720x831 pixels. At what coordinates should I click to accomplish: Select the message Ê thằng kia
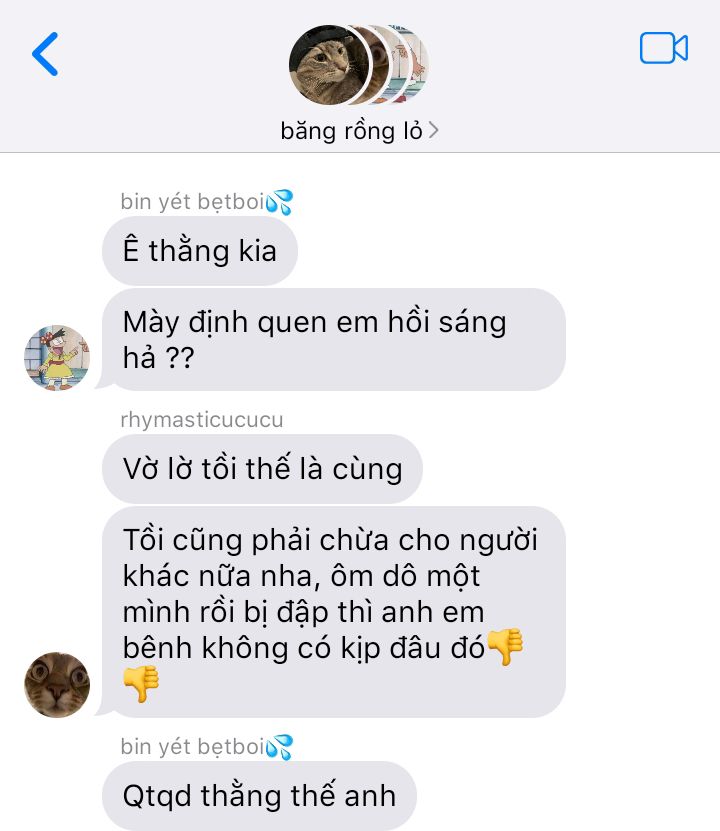point(200,251)
